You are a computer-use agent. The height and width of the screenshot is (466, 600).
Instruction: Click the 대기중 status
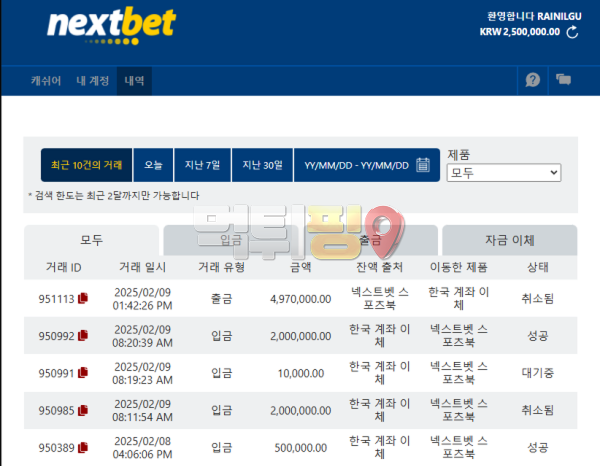538,373
